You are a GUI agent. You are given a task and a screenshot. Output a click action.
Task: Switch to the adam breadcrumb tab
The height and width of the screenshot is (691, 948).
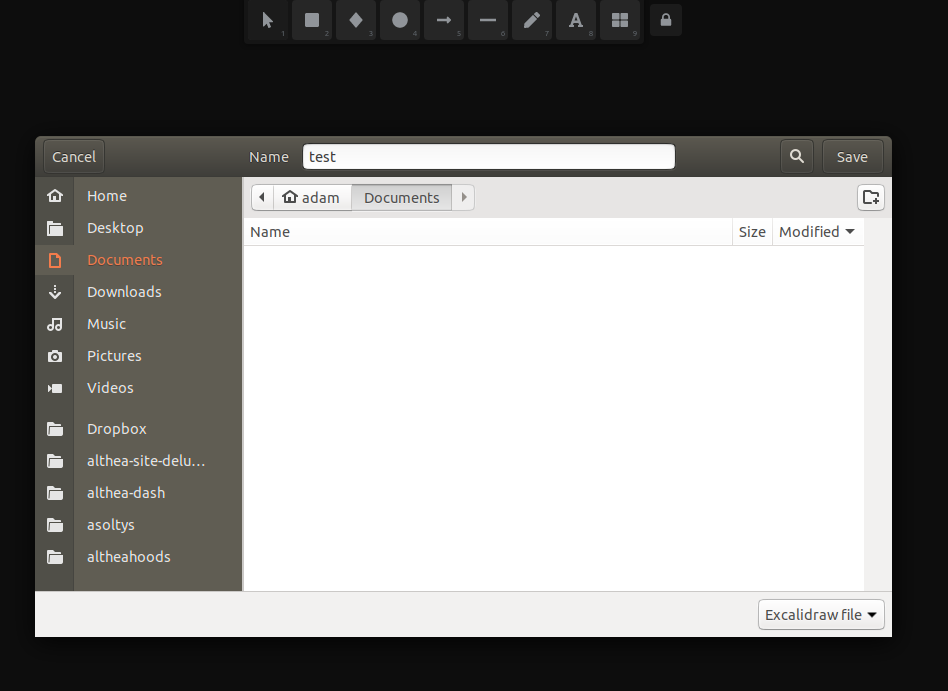(x=311, y=197)
